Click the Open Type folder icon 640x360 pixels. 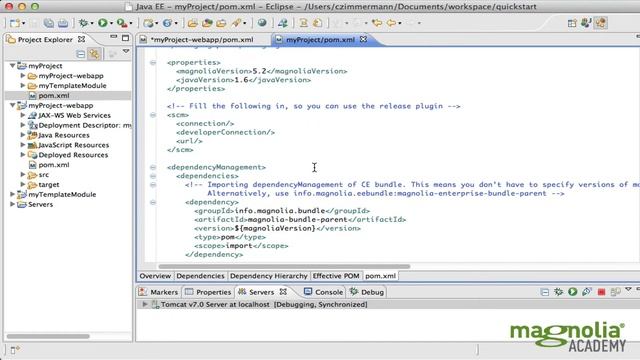[207, 23]
